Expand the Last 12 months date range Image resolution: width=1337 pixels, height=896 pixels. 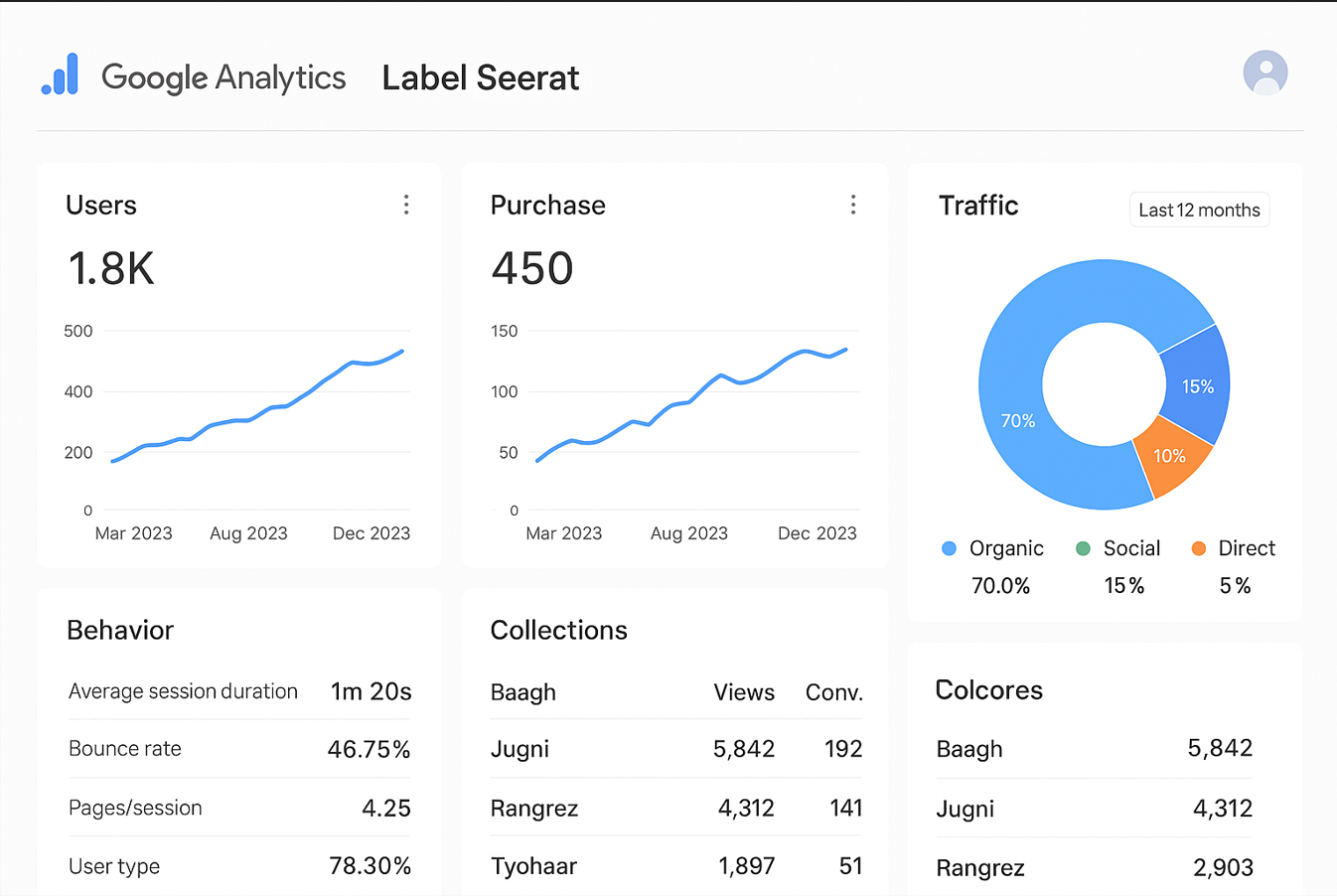[x=1199, y=210]
